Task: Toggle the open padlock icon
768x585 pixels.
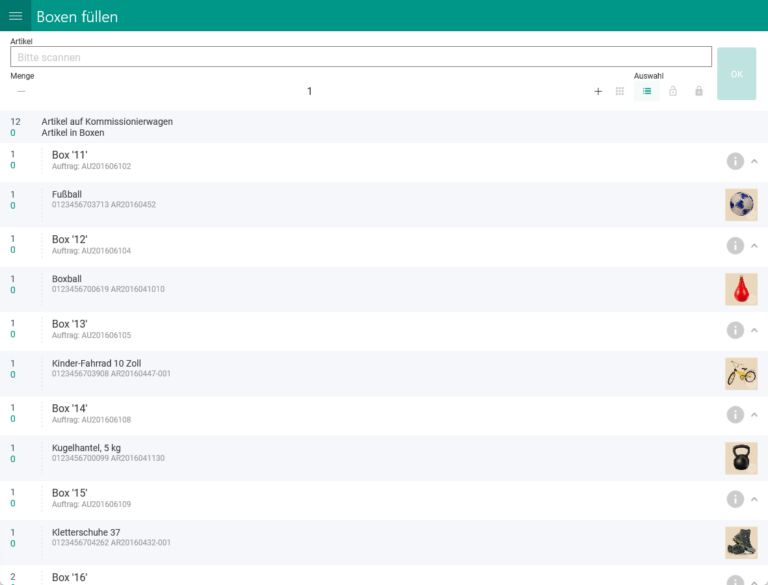Action: (673, 91)
